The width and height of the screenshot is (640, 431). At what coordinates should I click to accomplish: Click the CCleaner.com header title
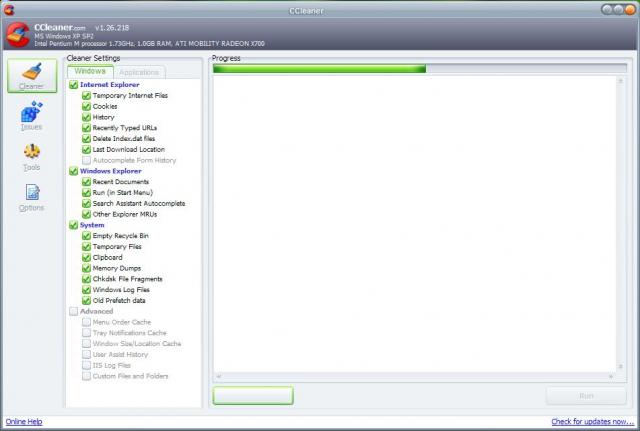(60, 27)
